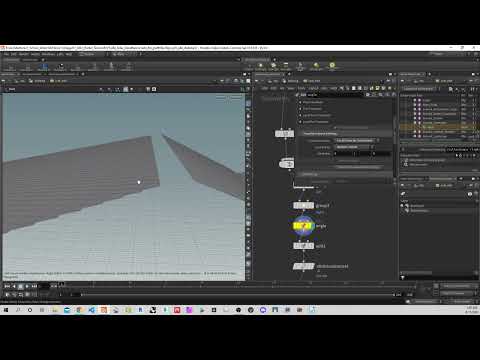480x360 pixels.
Task: Open the Help menu
Action: pyautogui.click(x=69, y=54)
